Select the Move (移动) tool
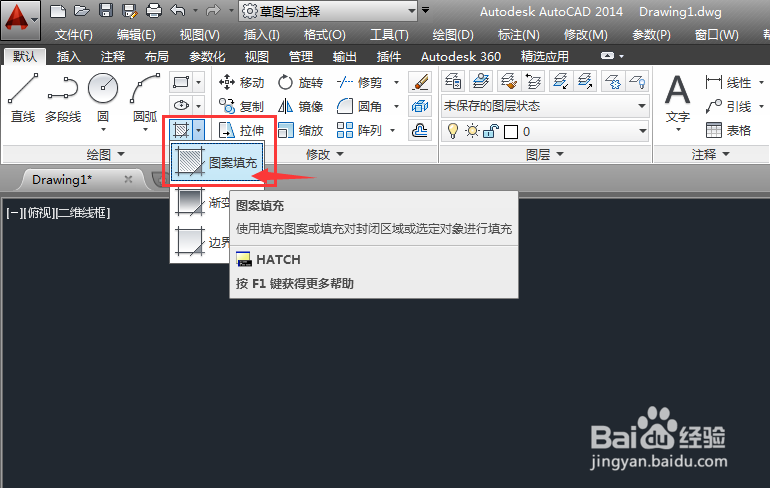770x488 pixels. [x=242, y=82]
